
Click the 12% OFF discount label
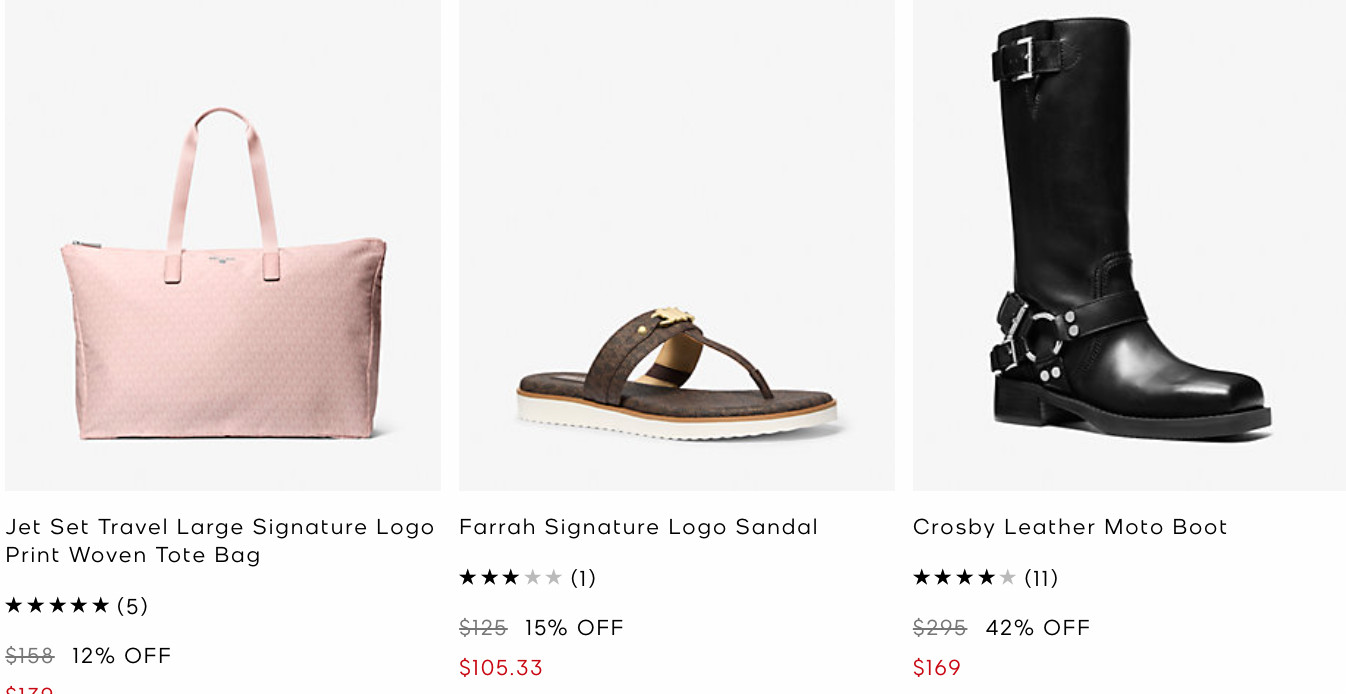(122, 656)
